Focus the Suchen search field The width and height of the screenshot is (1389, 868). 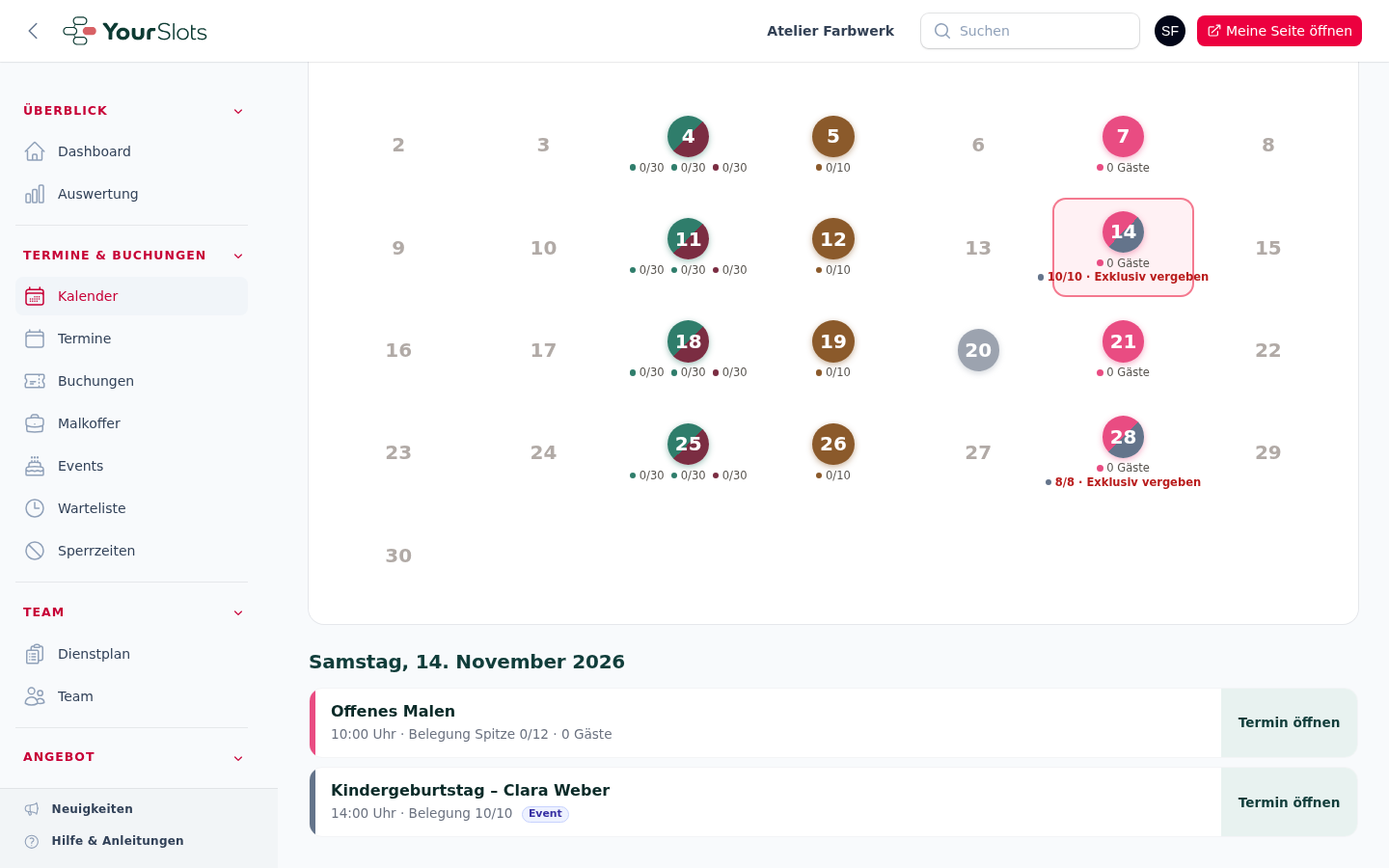pyautogui.click(x=1030, y=31)
